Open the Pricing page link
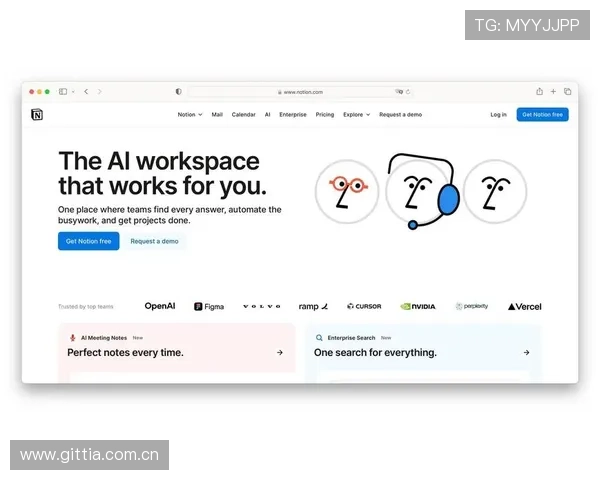600x480 pixels. coord(325,114)
